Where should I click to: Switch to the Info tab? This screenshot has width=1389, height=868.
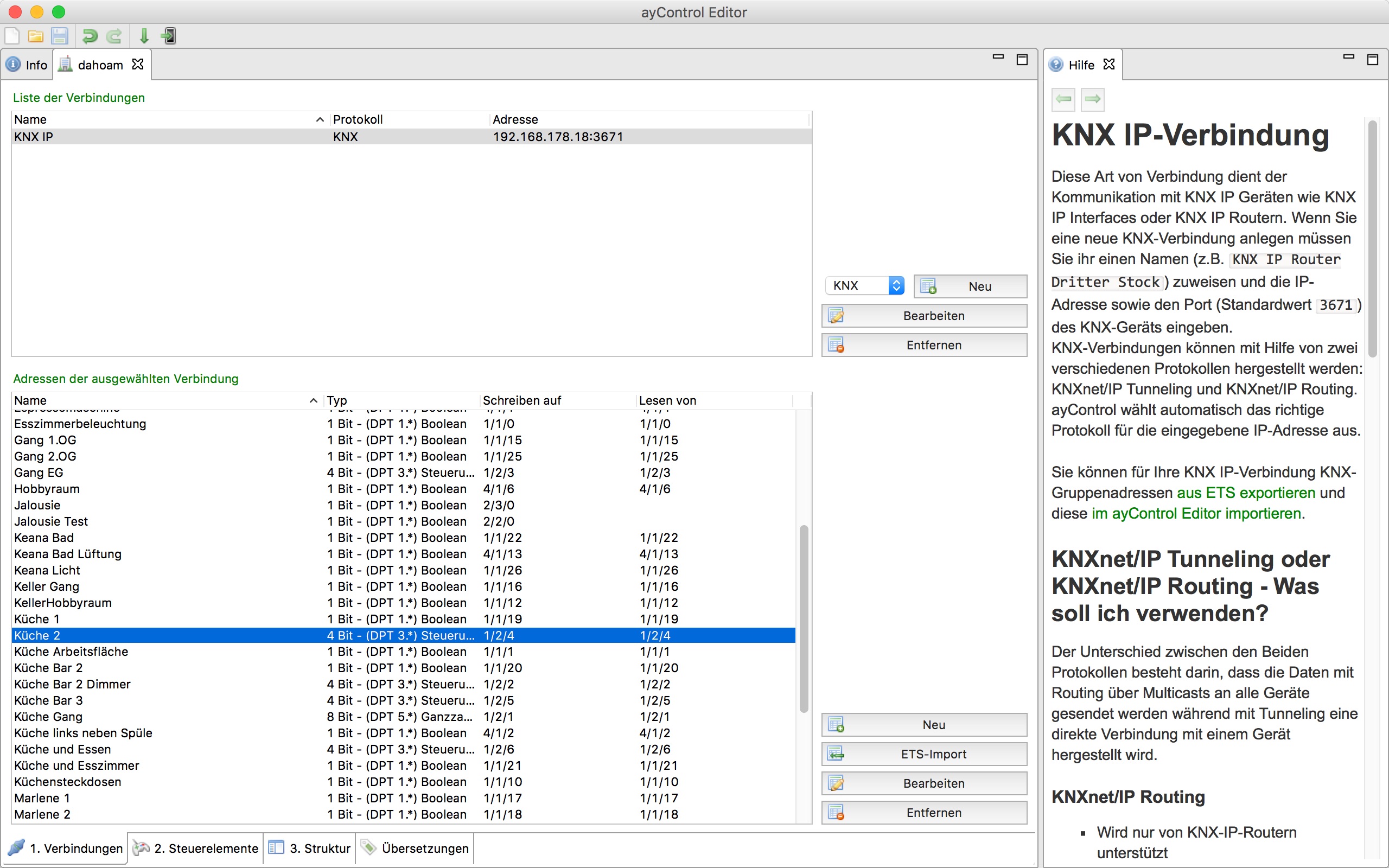(x=27, y=65)
